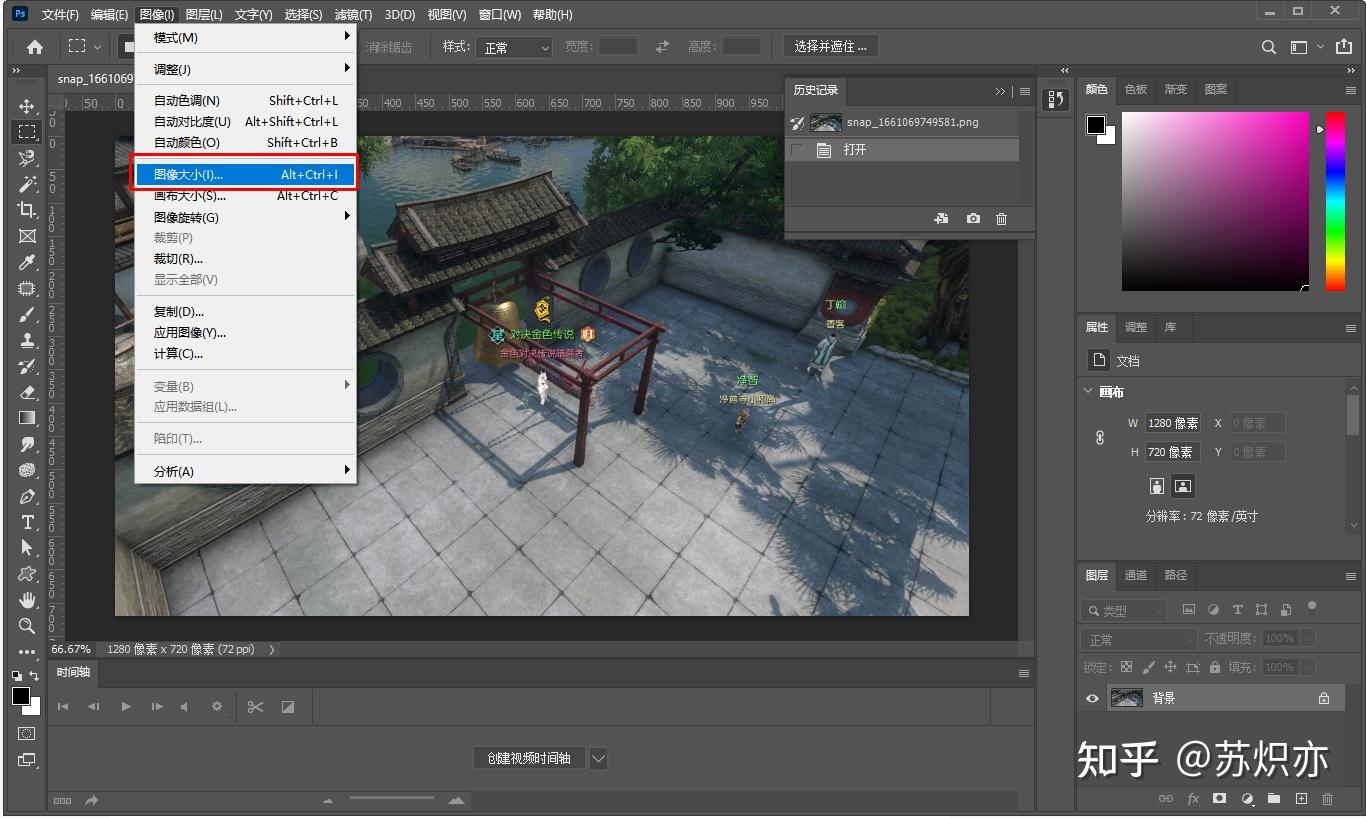Select the Move tool

pyautogui.click(x=27, y=106)
